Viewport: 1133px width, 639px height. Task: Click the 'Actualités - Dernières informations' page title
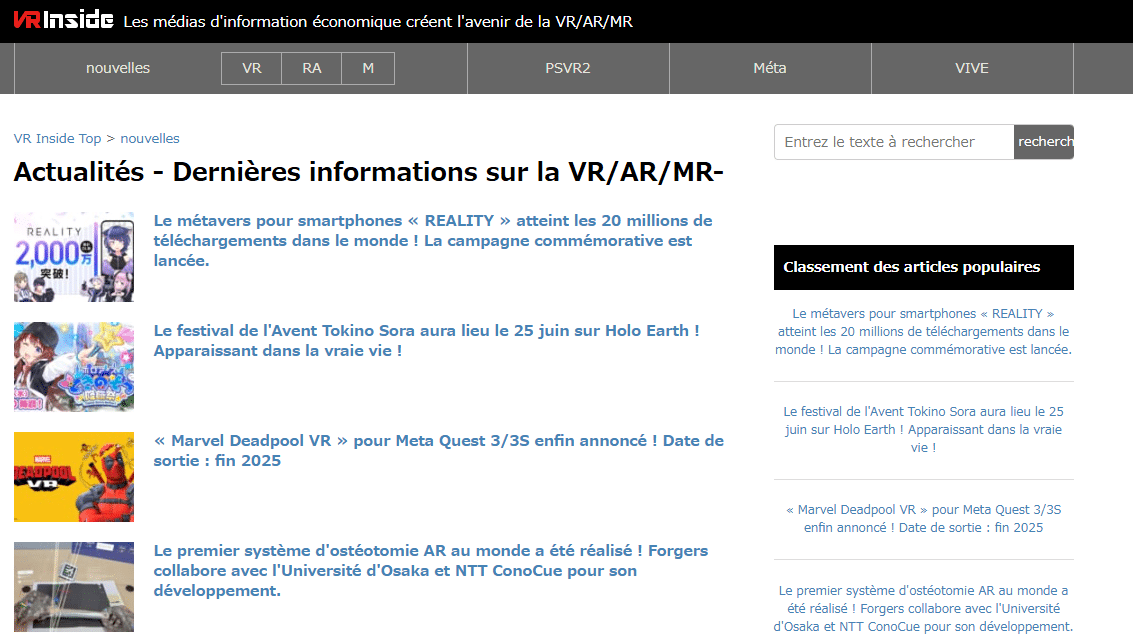pos(369,172)
